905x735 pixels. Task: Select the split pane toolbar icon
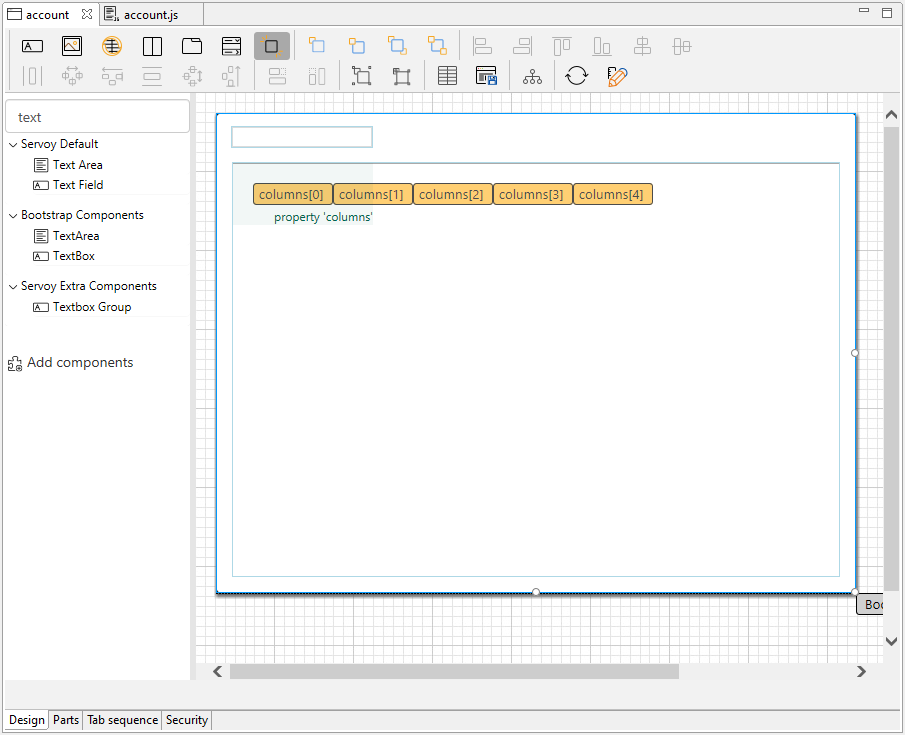(x=152, y=46)
